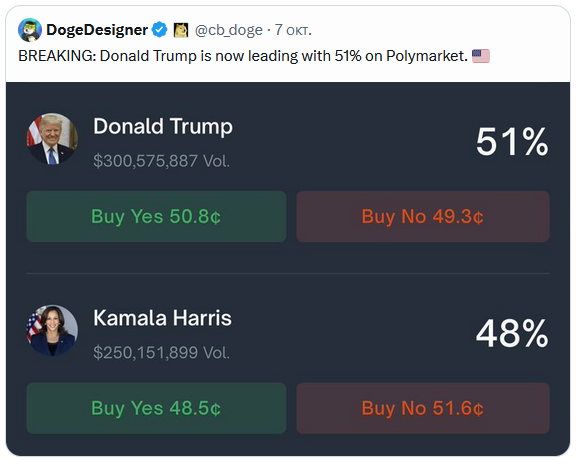Click the Donald Trump name heading
Image resolution: width=580 pixels, height=465 pixels.
[x=163, y=127]
